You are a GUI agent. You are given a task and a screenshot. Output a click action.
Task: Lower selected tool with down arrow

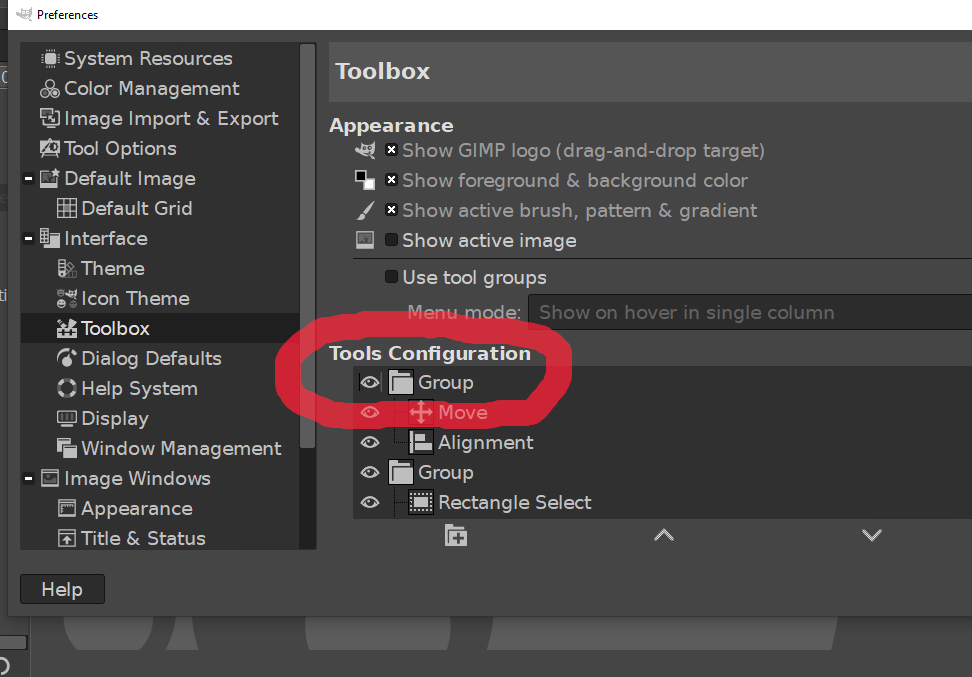(872, 535)
